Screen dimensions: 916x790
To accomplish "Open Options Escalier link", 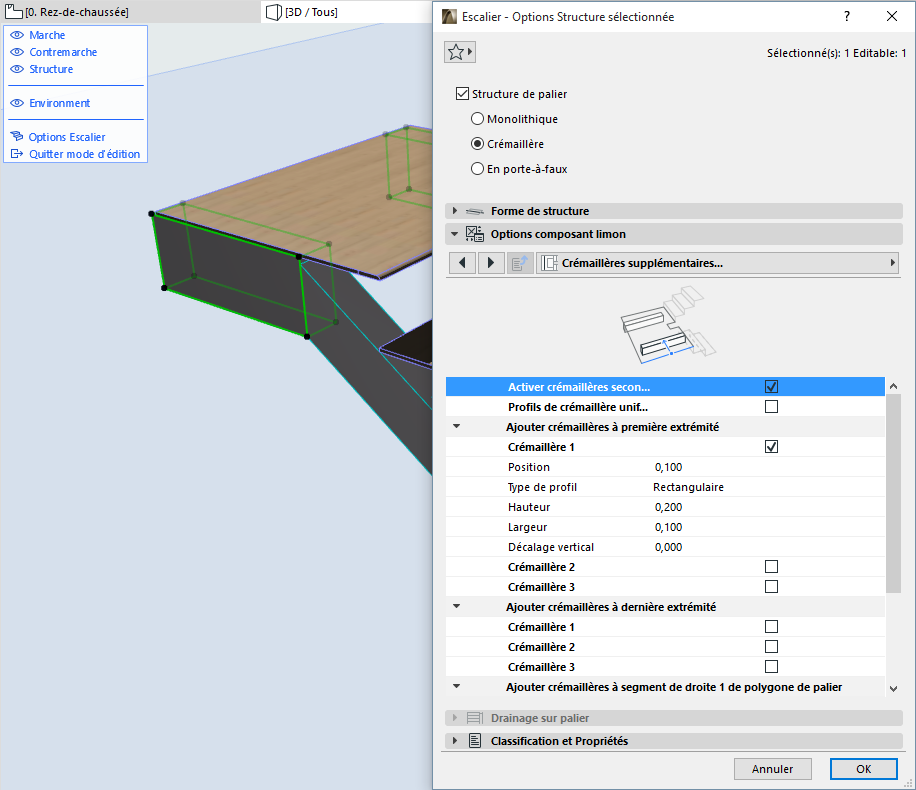I will 67,137.
